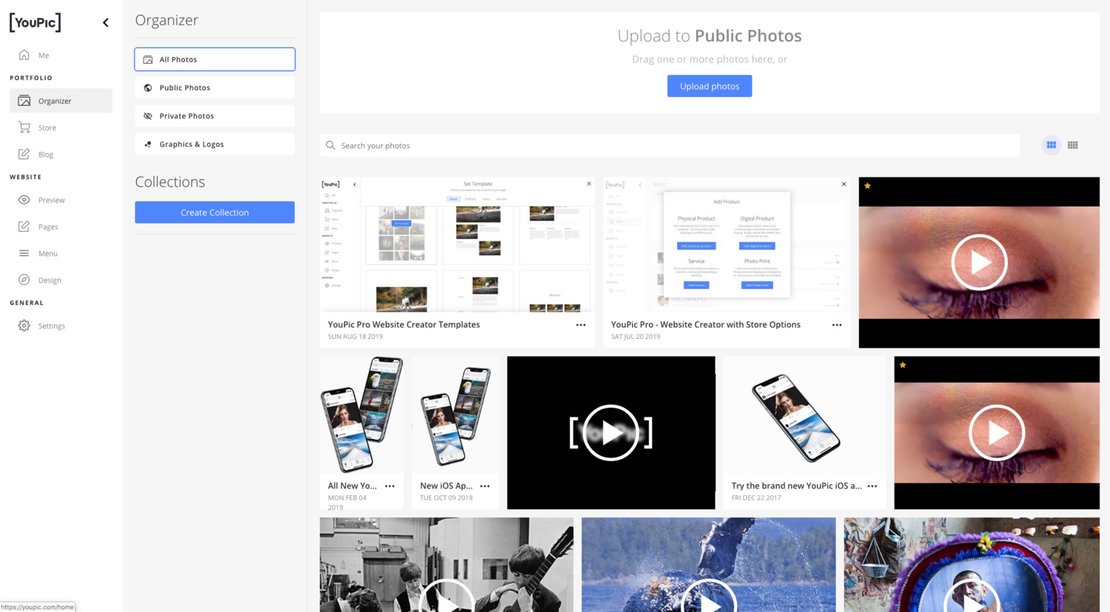The height and width of the screenshot is (612, 1110).
Task: Switch to the denser small-grid view
Action: coord(1072,144)
